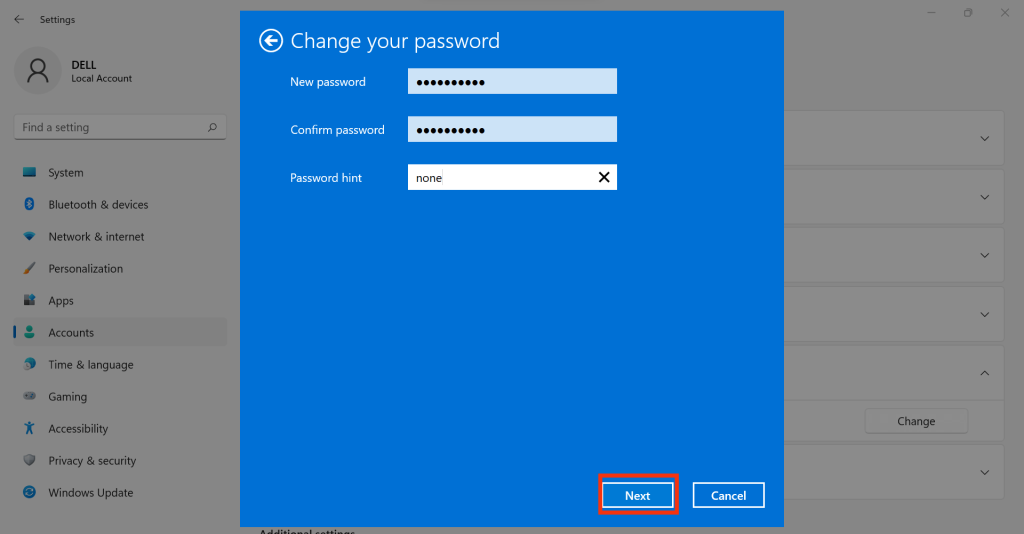Click the Confirm password label
Image resolution: width=1024 pixels, height=534 pixels.
337,130
